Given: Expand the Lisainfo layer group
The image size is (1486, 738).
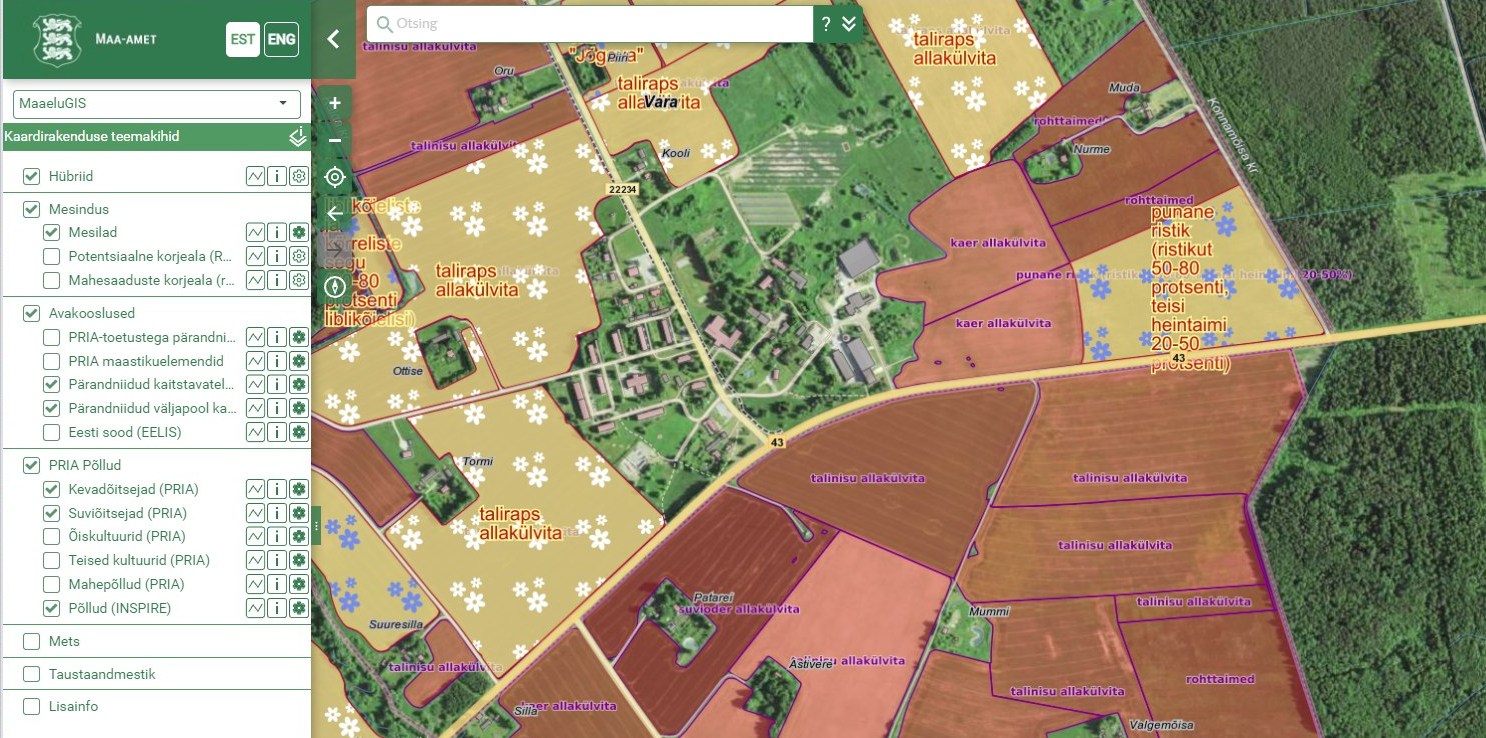Looking at the screenshot, I should pyautogui.click(x=73, y=706).
